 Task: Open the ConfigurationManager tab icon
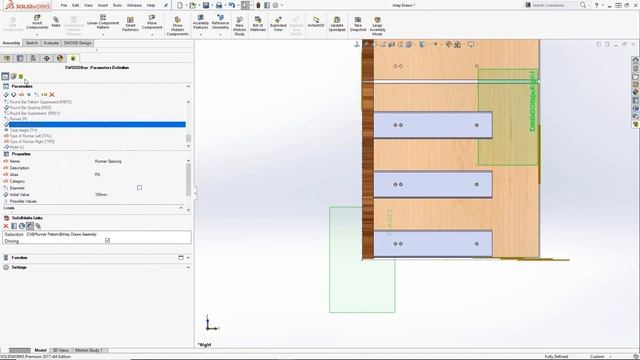coord(33,58)
